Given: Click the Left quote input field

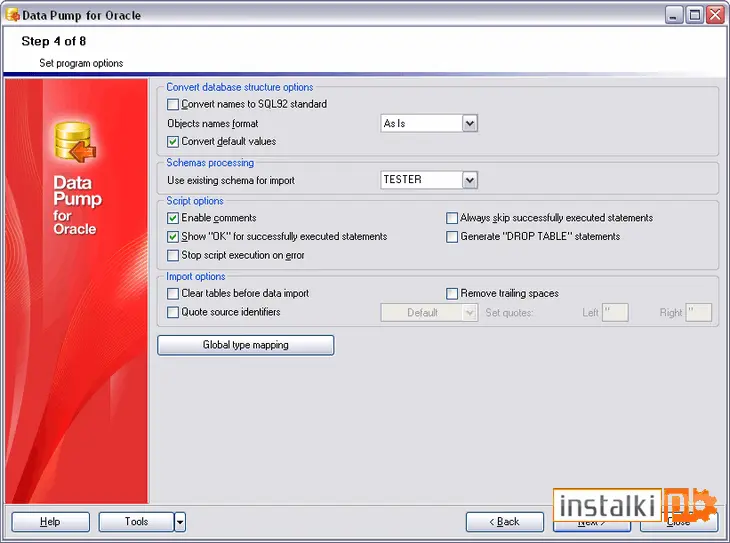Looking at the screenshot, I should pos(615,312).
